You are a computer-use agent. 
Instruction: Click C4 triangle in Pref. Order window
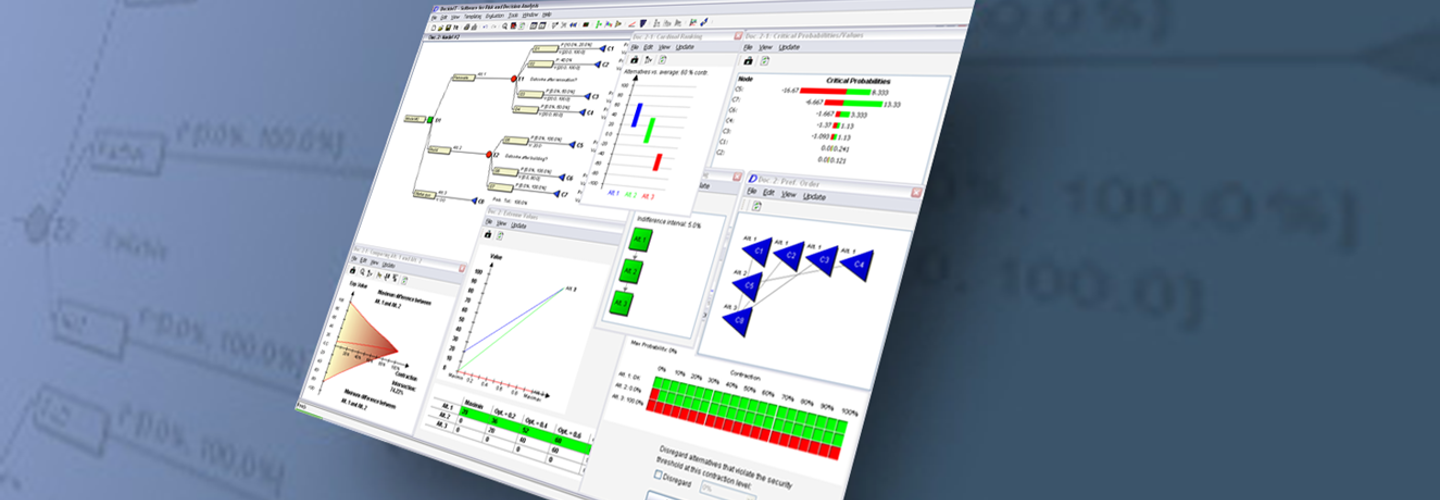click(858, 264)
